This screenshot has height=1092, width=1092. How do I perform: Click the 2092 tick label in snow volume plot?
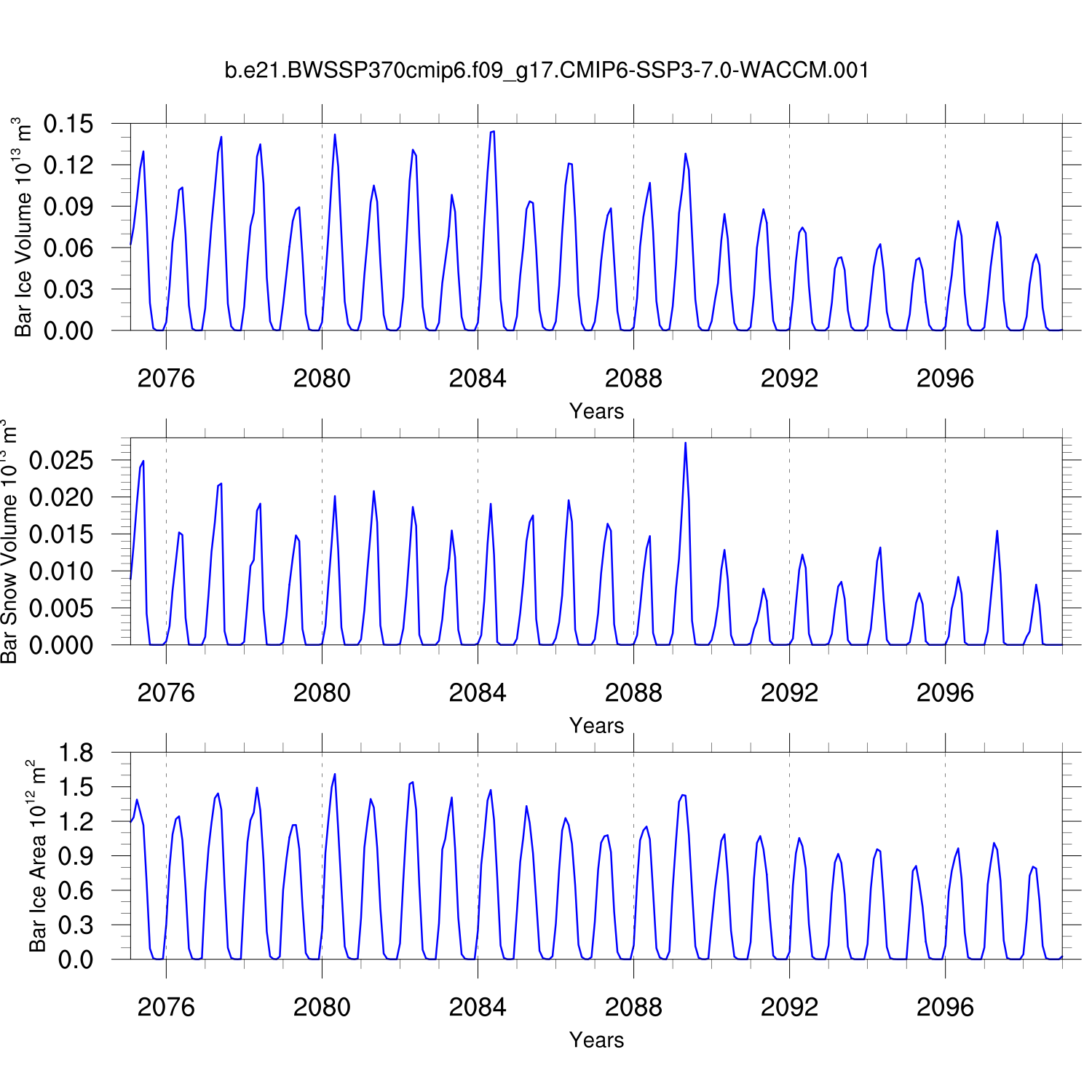click(x=789, y=693)
